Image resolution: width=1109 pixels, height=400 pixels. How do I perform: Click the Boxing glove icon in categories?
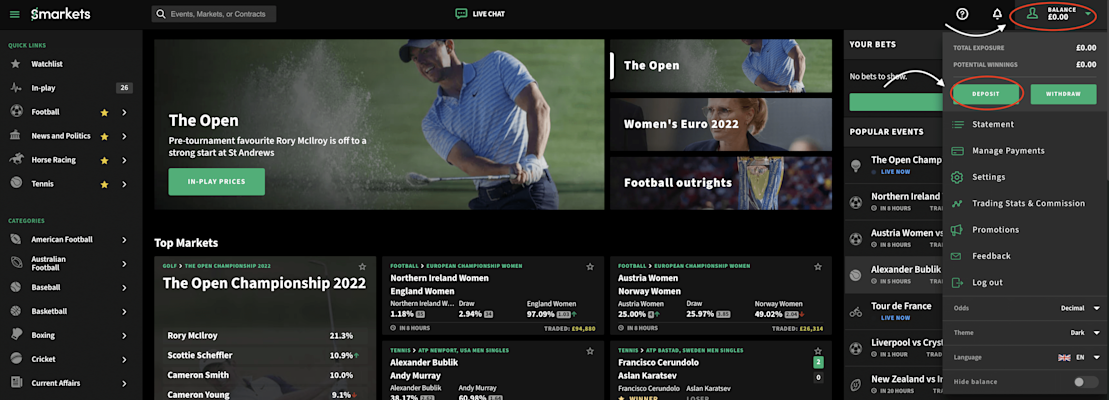[16, 335]
